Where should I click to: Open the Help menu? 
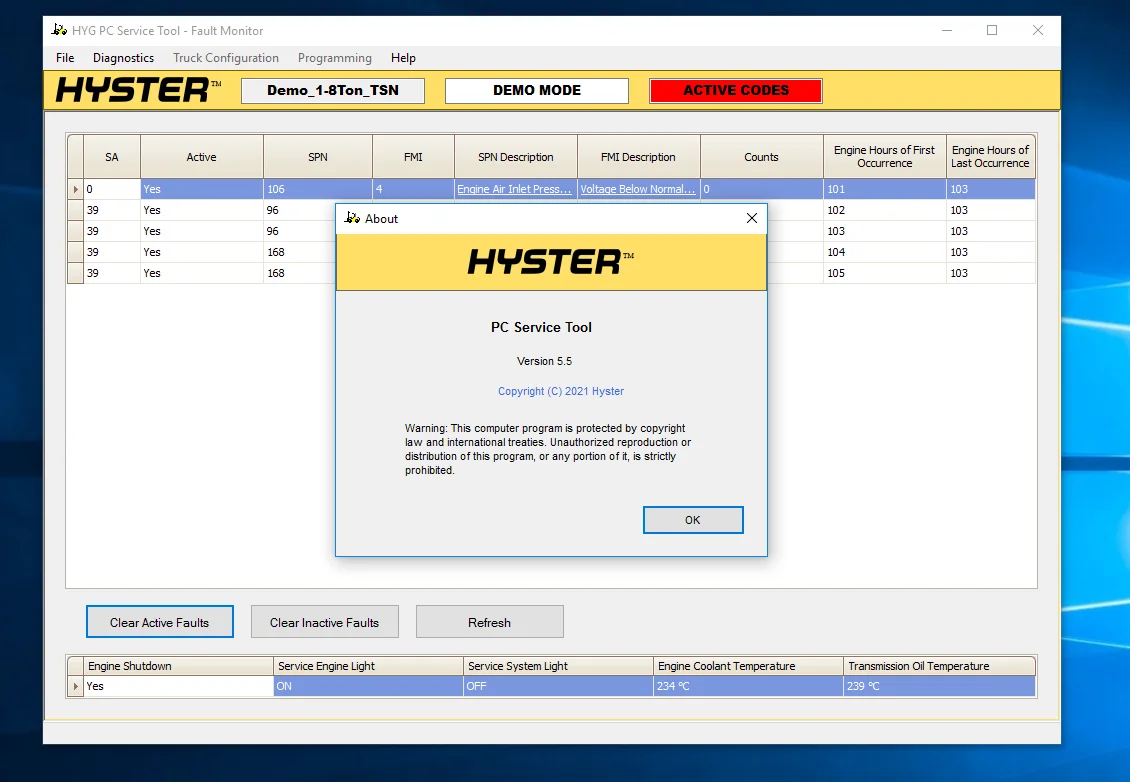click(x=403, y=58)
